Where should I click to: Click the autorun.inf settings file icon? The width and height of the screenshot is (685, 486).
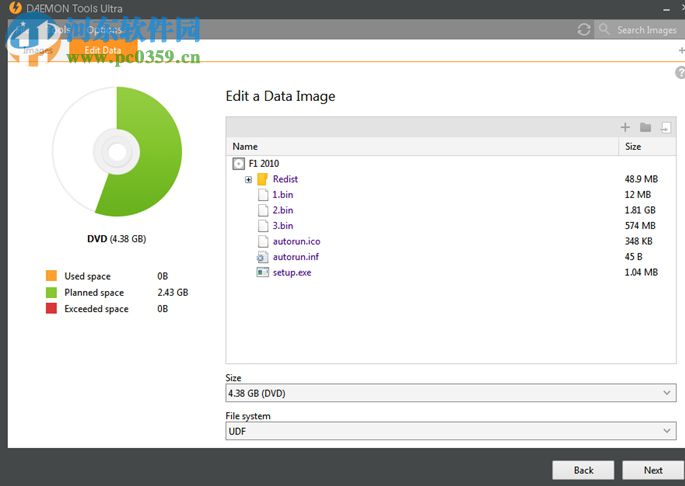click(x=262, y=257)
